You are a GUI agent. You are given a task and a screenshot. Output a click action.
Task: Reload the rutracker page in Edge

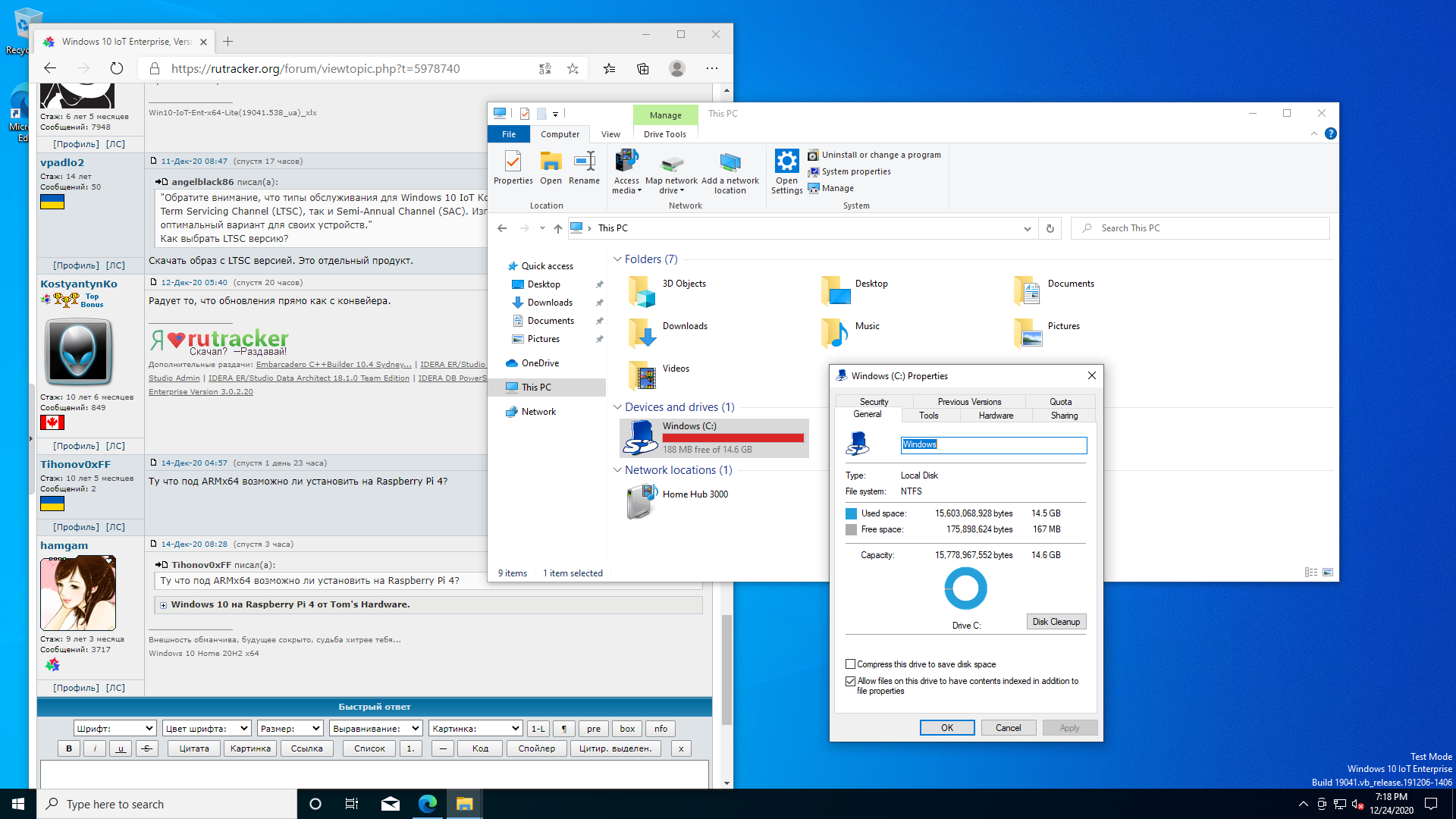(x=116, y=68)
